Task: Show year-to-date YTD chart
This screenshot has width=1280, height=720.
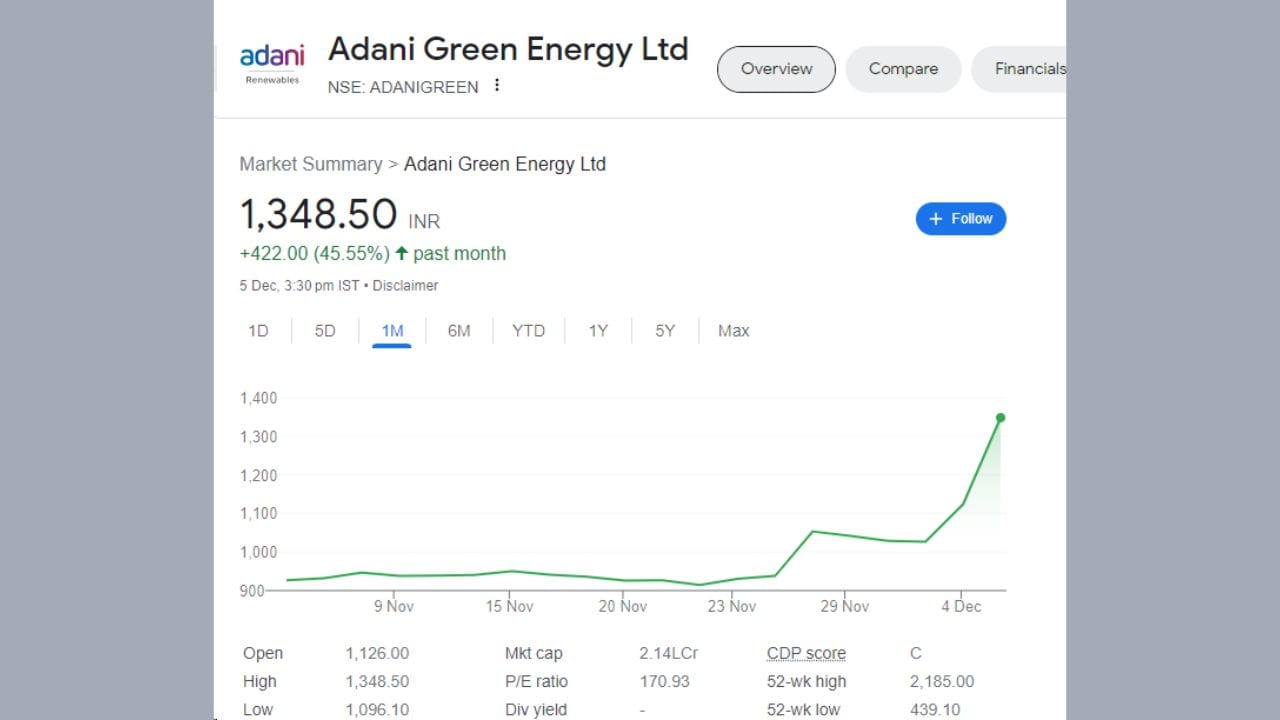Action: (x=528, y=331)
